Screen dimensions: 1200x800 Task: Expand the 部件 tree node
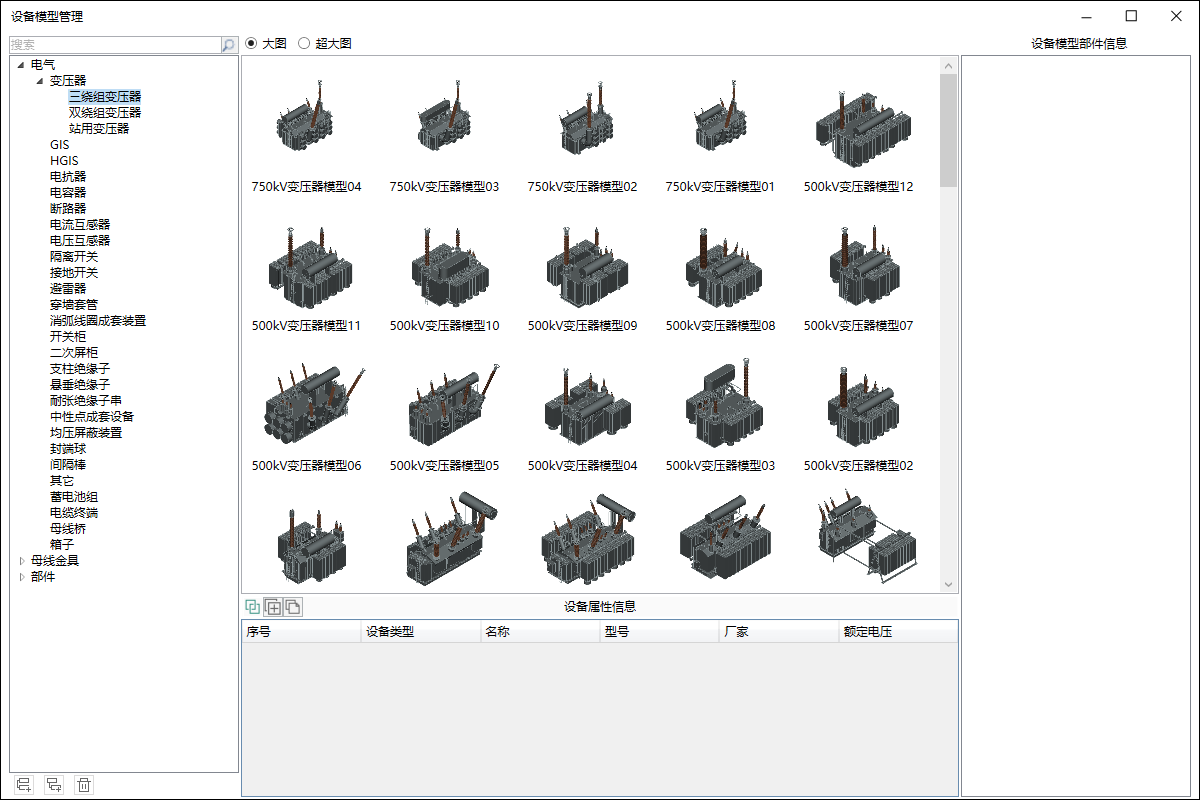pos(22,577)
